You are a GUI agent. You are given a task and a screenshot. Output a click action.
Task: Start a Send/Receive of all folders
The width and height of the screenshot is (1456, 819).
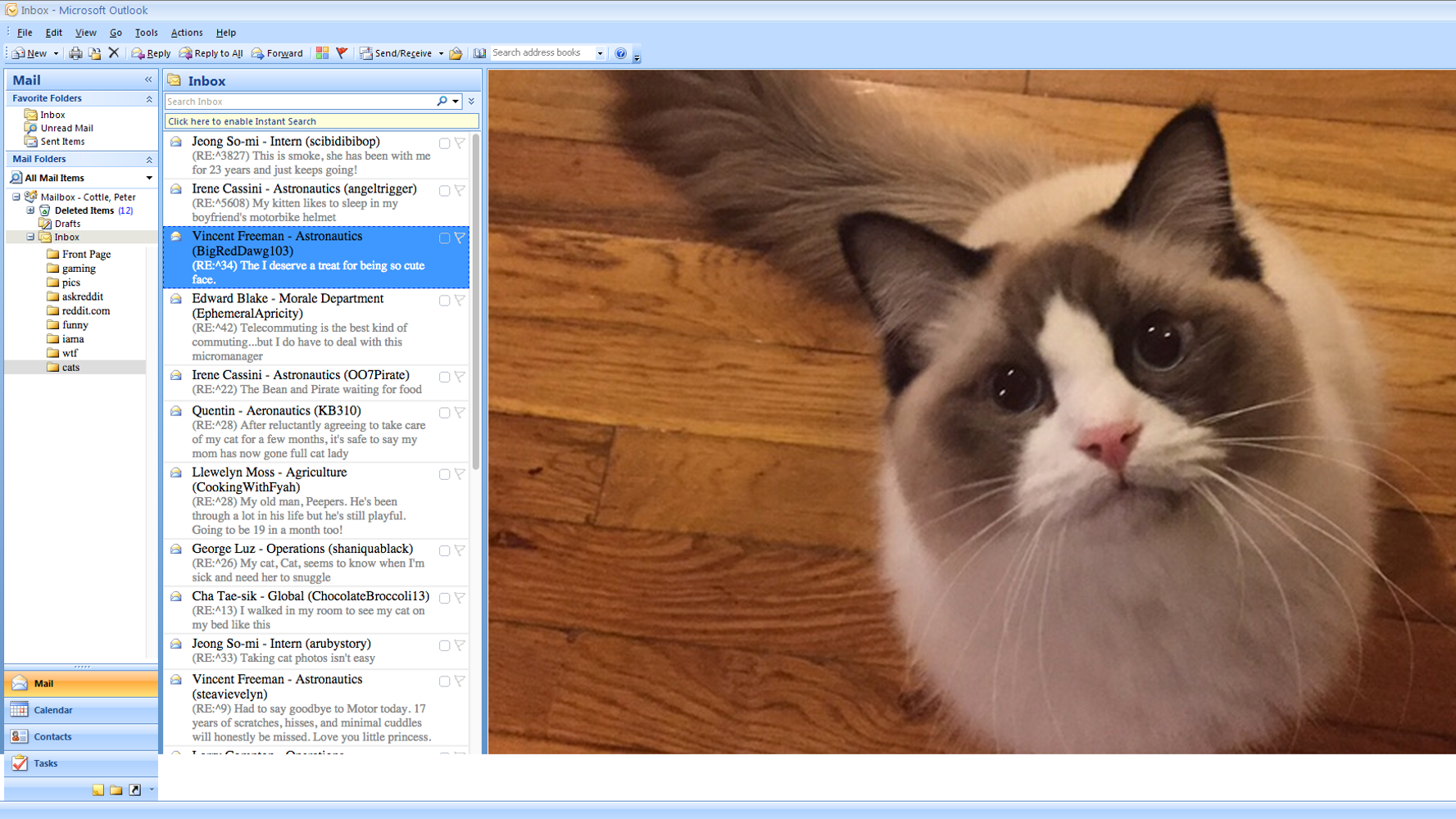pos(401,52)
